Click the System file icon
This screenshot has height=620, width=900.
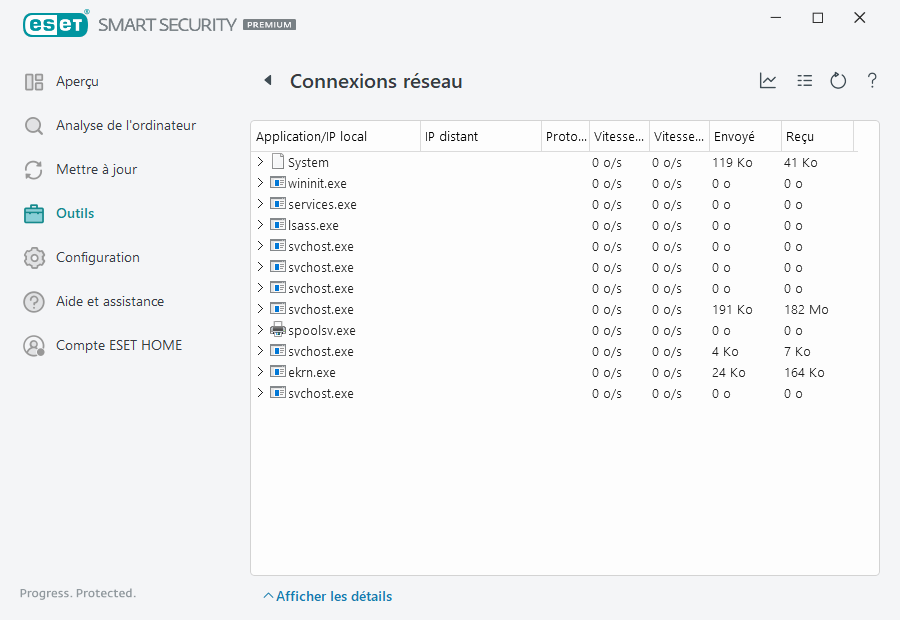pos(278,162)
